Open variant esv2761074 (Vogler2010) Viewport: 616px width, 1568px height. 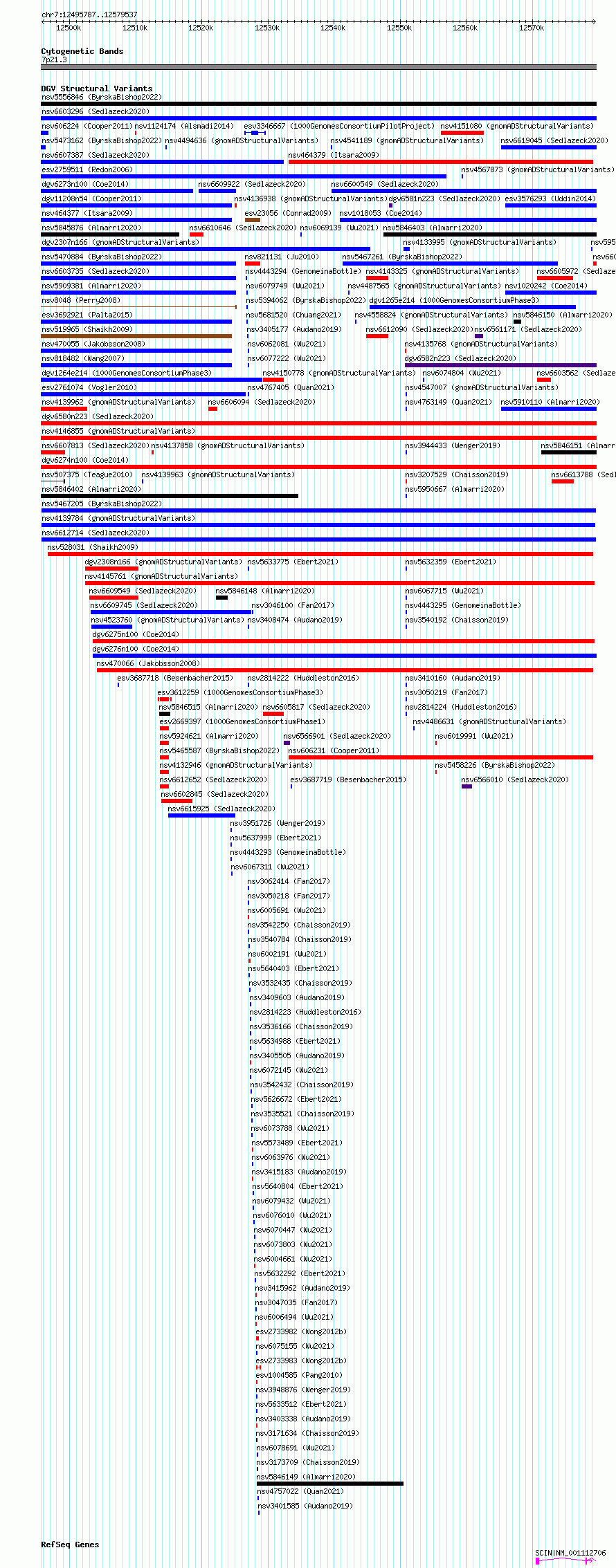[89, 388]
